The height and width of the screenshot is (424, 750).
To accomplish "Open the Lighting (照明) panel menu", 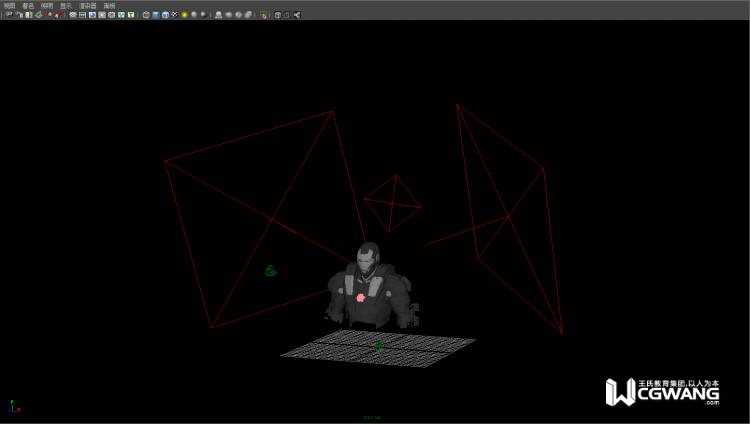I will 47,6.
